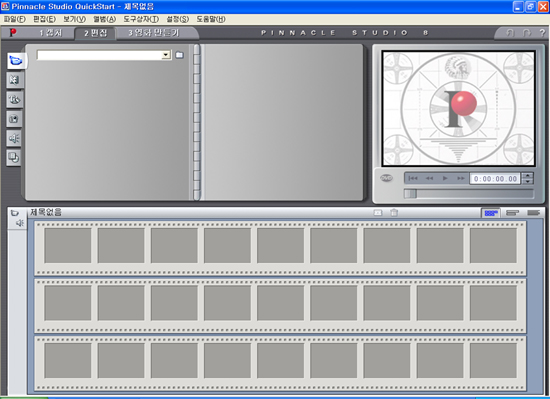Click the delete trash can icon

394,212
